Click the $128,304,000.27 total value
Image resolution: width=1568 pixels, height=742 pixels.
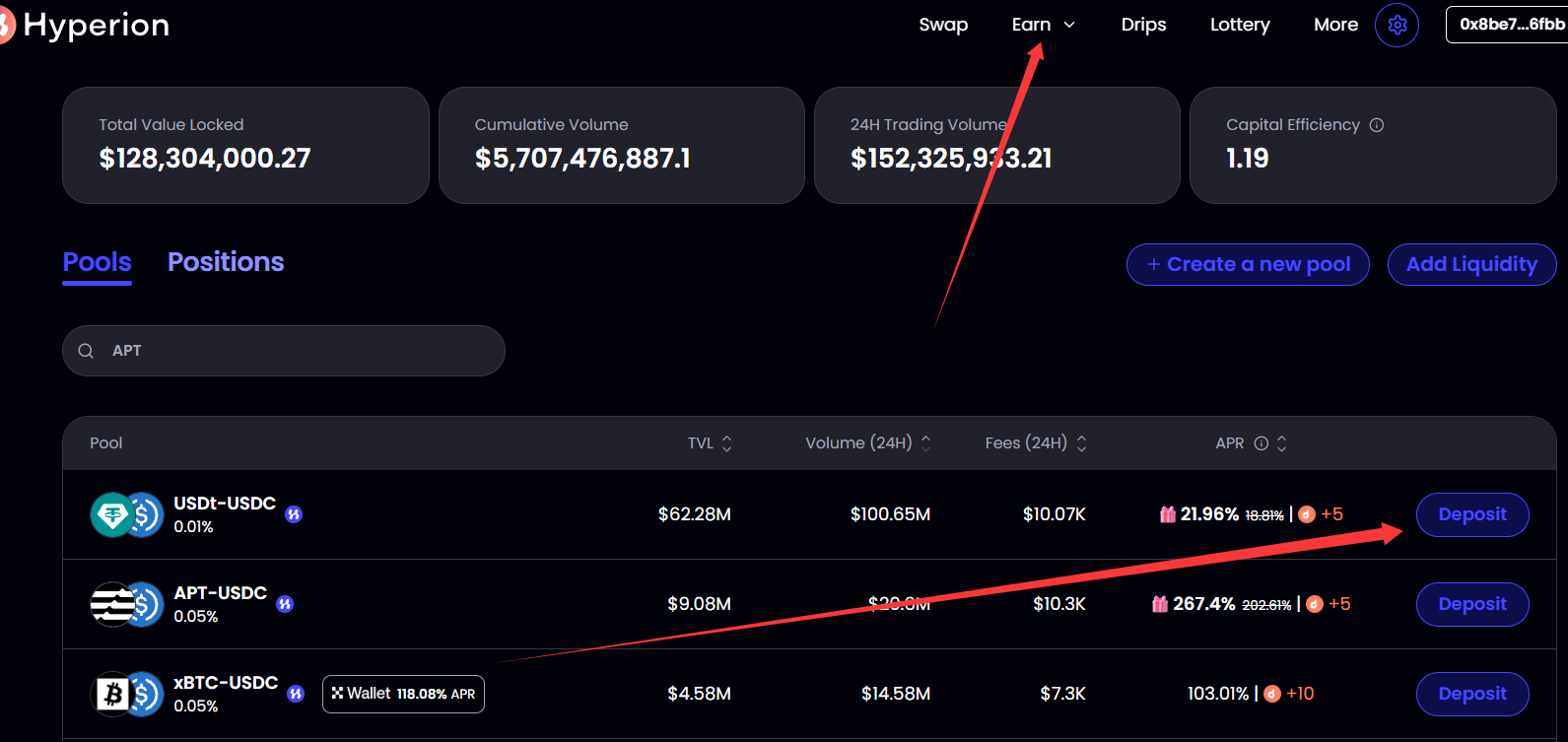pyautogui.click(x=205, y=158)
